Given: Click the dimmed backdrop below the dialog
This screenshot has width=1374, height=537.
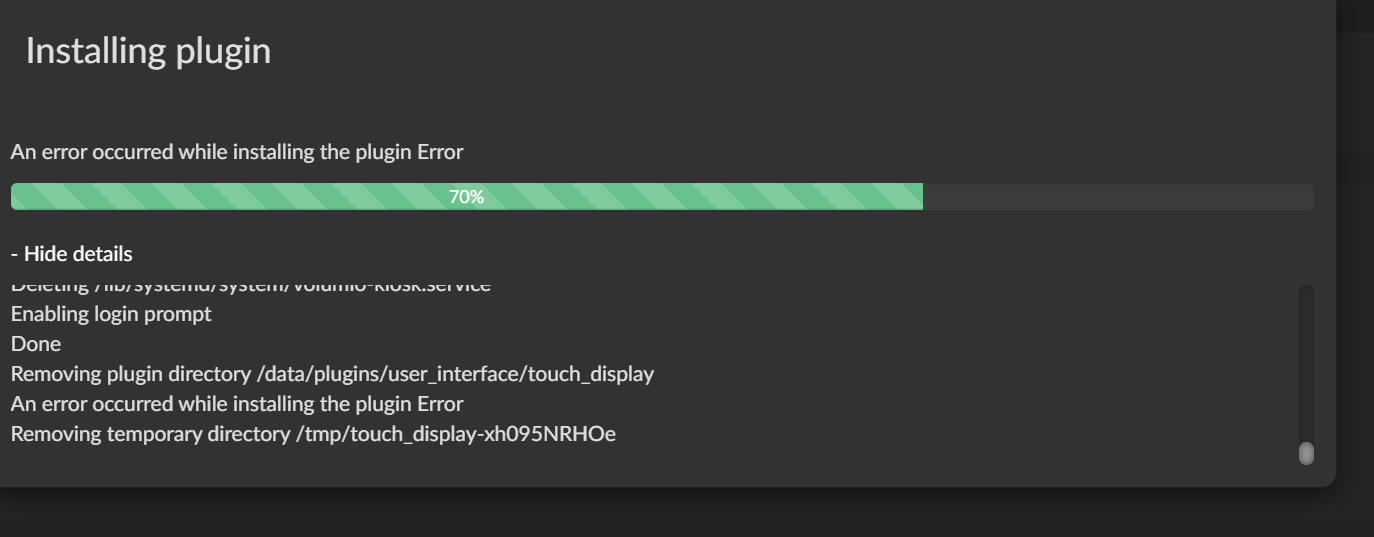Looking at the screenshot, I should pyautogui.click(x=687, y=513).
